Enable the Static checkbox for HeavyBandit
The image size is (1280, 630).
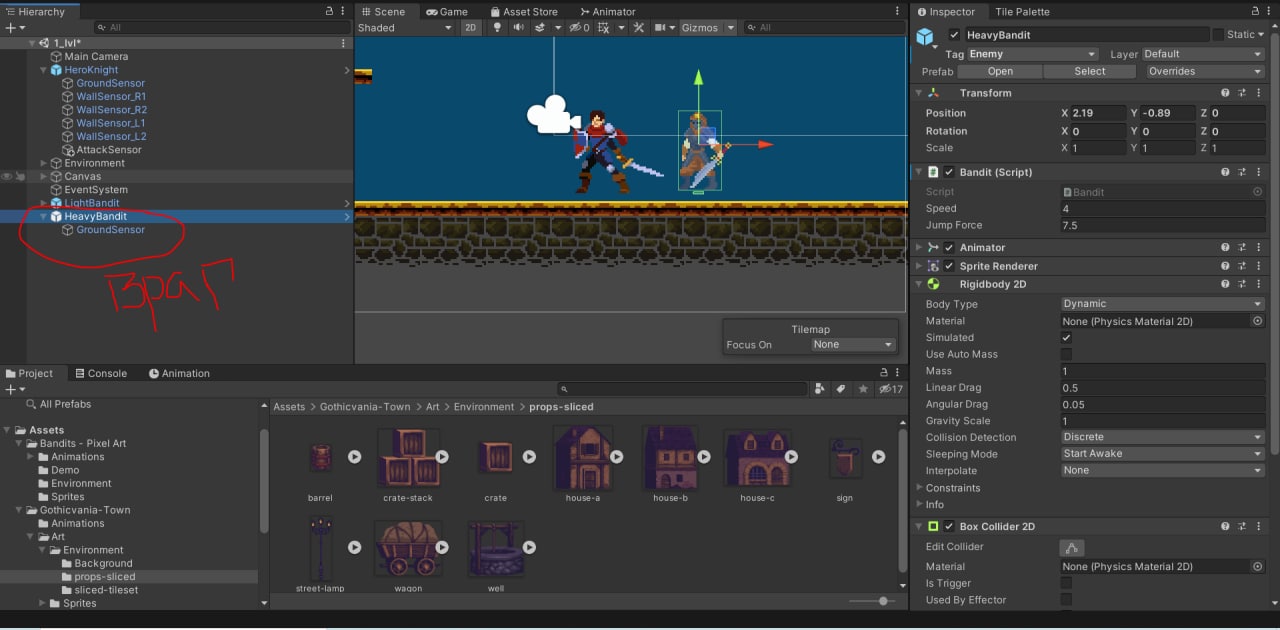(1217, 35)
